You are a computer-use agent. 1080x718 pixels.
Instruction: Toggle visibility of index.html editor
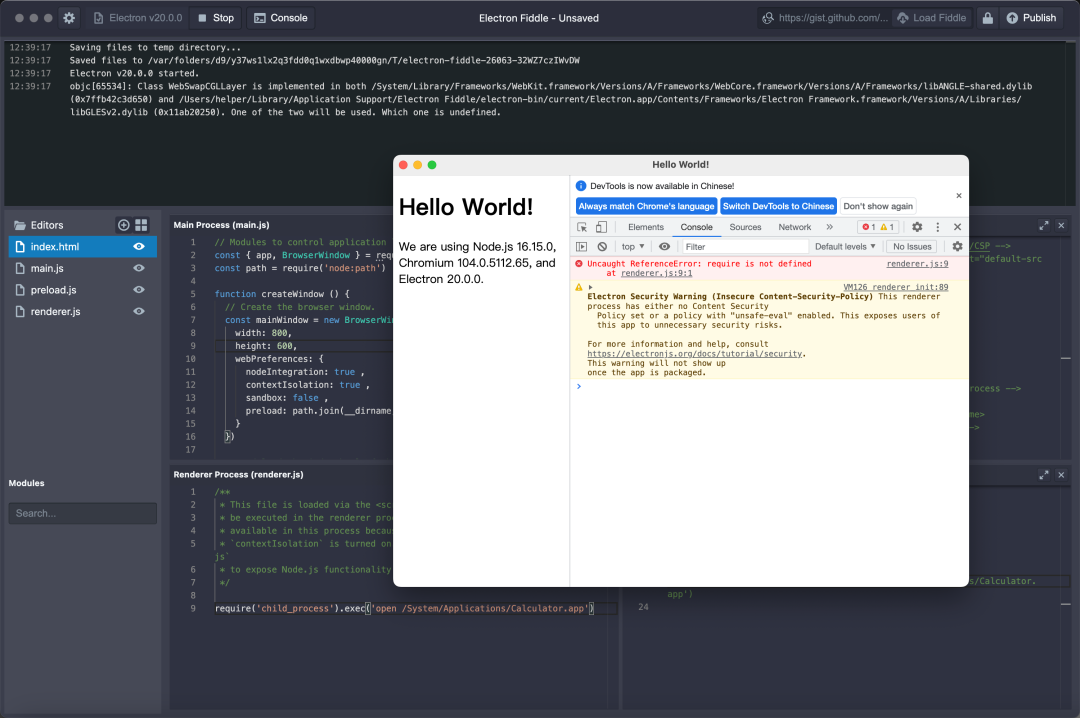tap(138, 247)
